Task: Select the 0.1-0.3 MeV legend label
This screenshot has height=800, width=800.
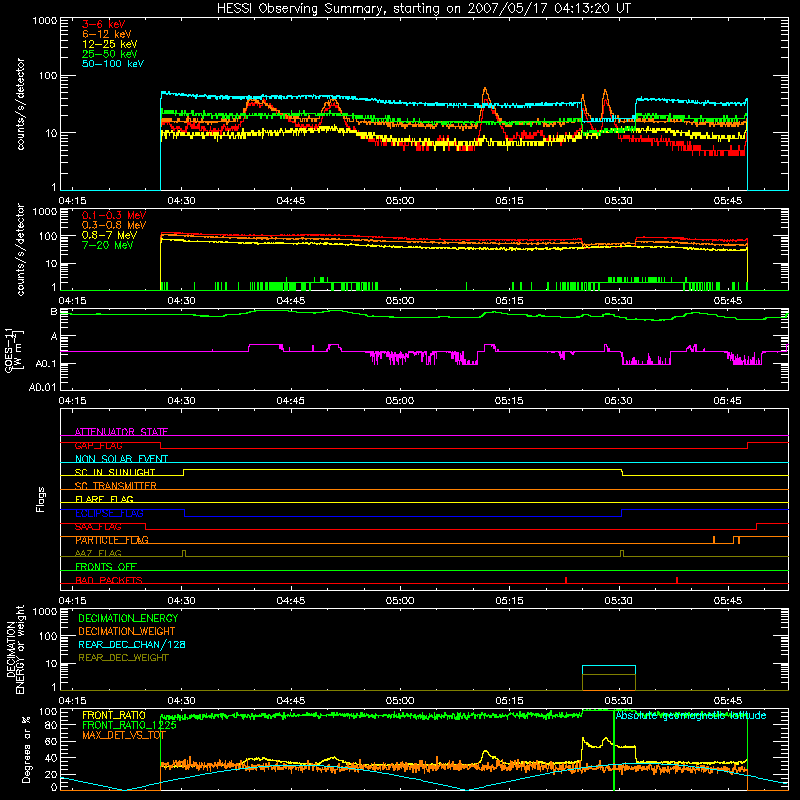Action: click(114, 215)
